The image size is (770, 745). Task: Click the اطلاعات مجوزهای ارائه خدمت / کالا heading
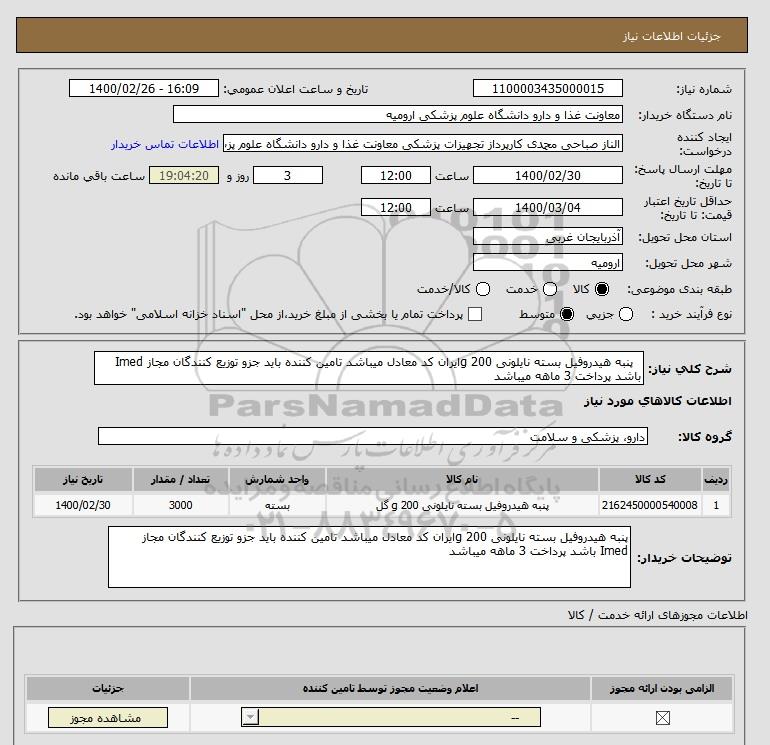(x=658, y=615)
